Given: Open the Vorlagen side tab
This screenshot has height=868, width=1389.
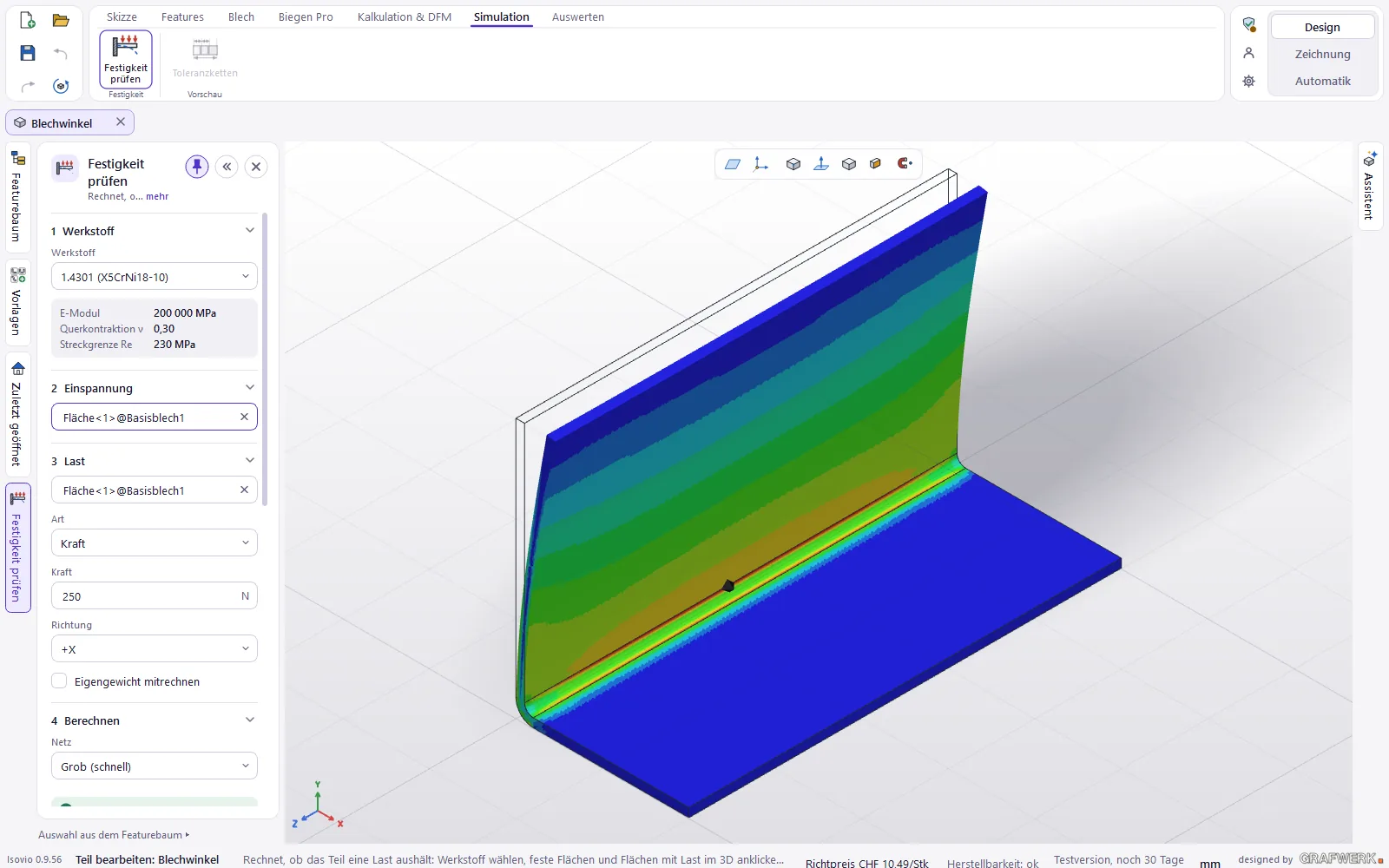Looking at the screenshot, I should click(x=17, y=301).
